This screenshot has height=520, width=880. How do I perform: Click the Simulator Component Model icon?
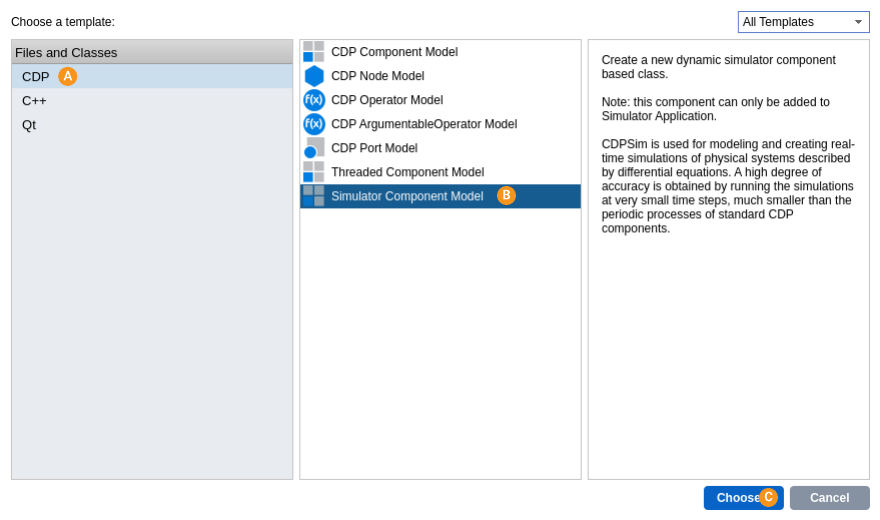point(314,196)
